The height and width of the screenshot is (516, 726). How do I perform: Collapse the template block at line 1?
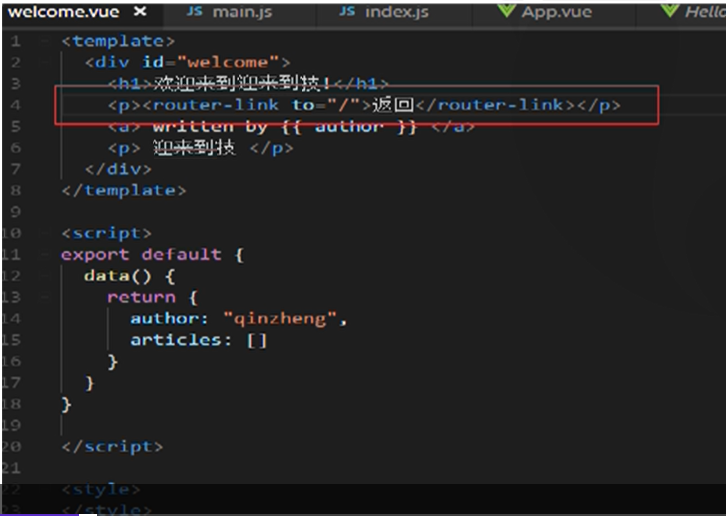pos(44,41)
